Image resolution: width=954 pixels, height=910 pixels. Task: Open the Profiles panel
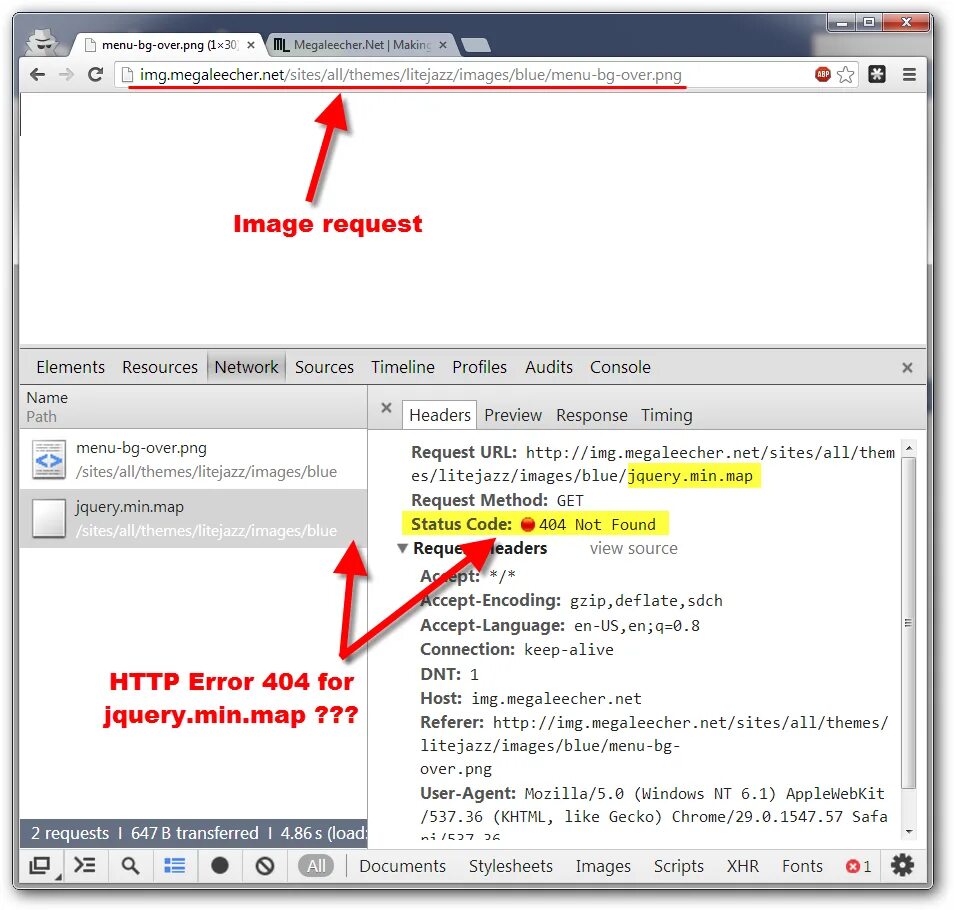479,367
